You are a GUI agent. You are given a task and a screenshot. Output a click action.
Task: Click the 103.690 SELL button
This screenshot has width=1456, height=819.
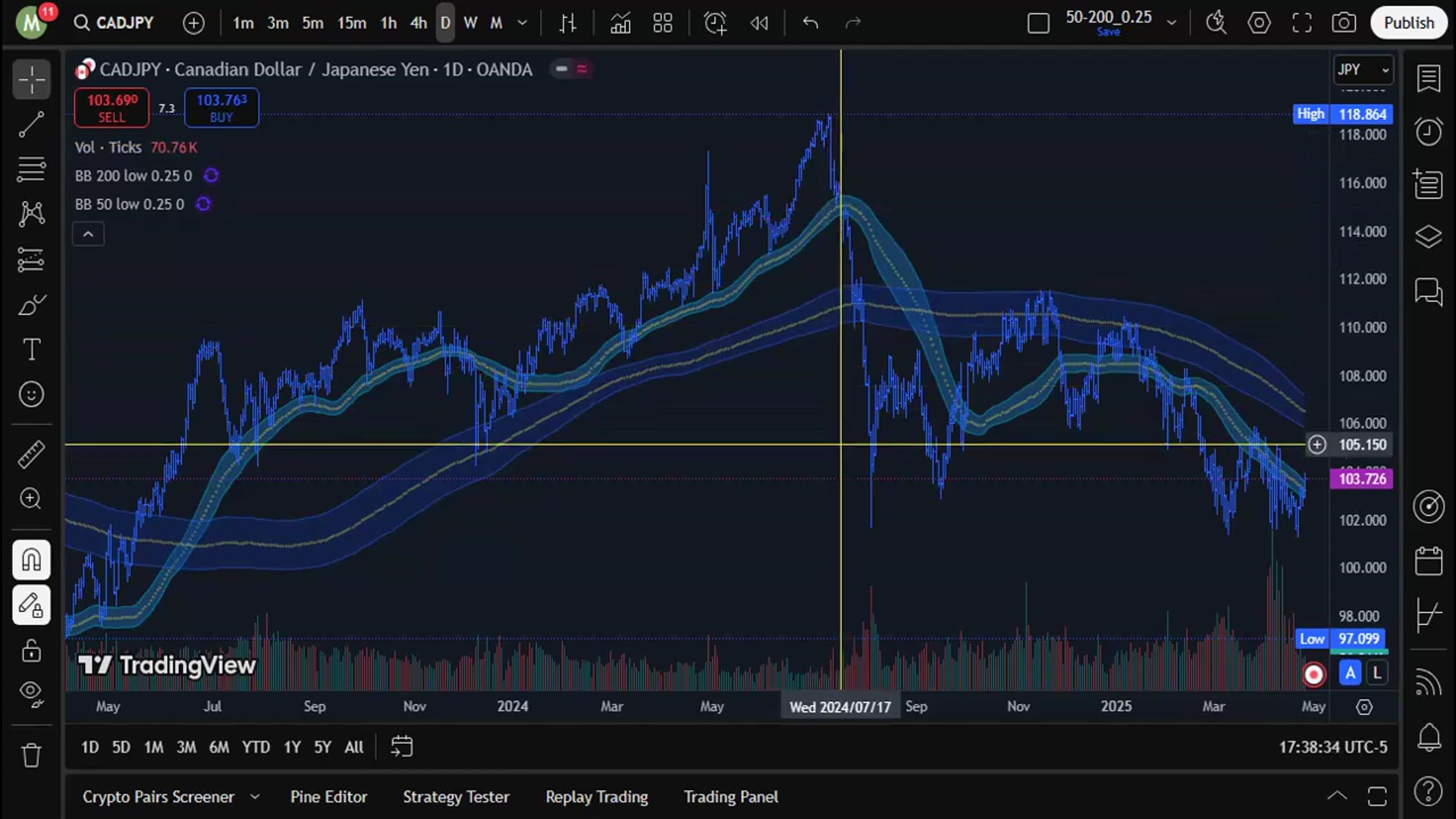coord(111,107)
